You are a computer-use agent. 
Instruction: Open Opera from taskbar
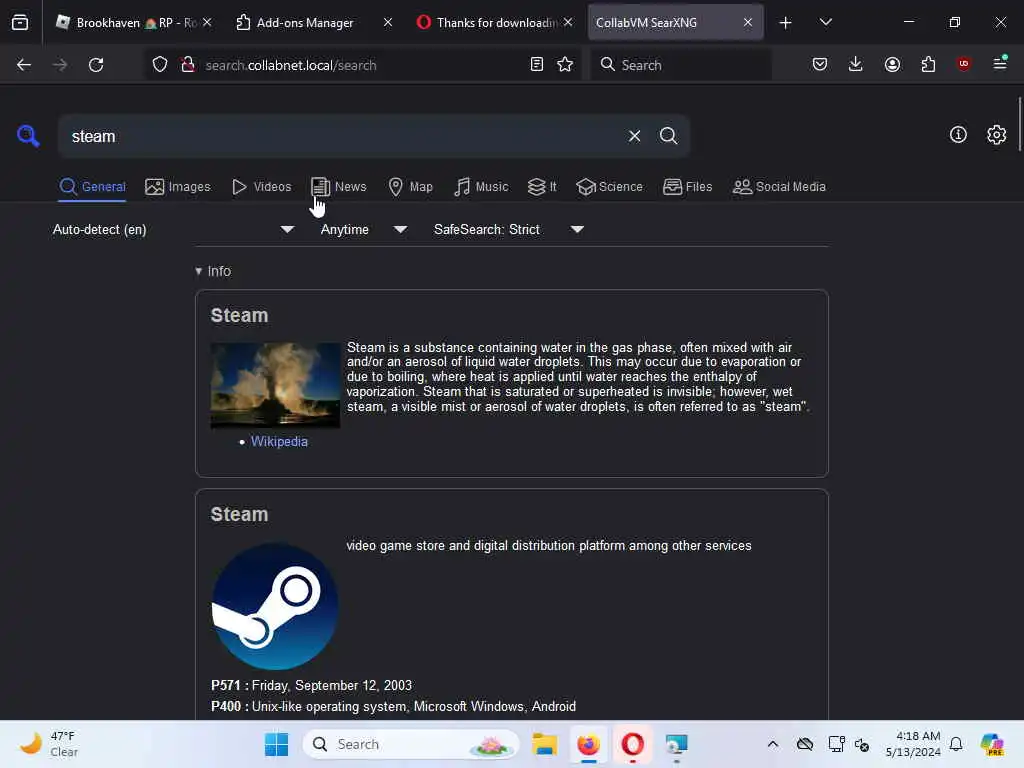pyautogui.click(x=632, y=744)
